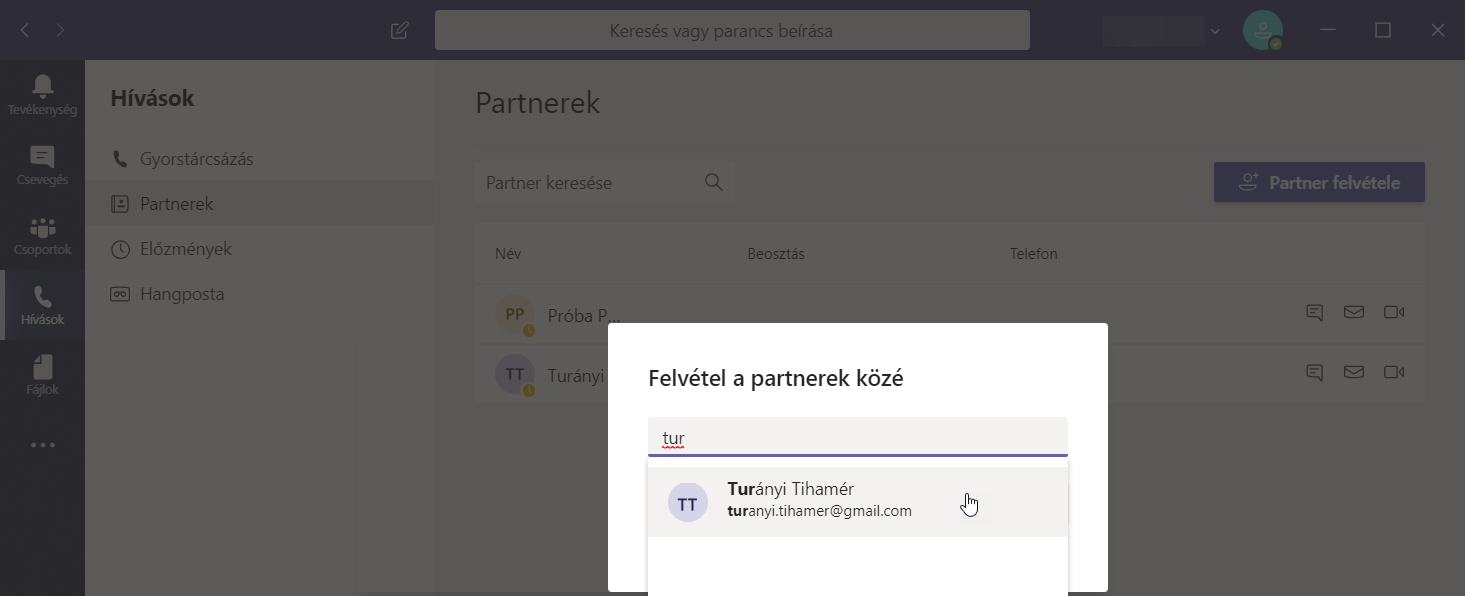1465x596 pixels.
Task: Open the Fájlok files icon
Action: pyautogui.click(x=42, y=375)
